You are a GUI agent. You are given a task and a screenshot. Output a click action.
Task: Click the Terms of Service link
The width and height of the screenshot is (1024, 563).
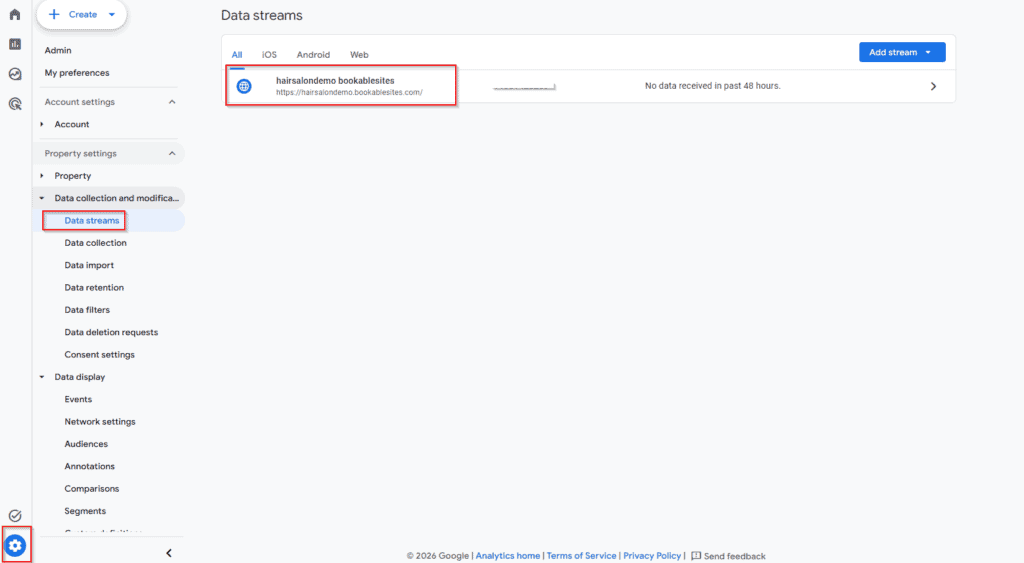[x=581, y=556]
